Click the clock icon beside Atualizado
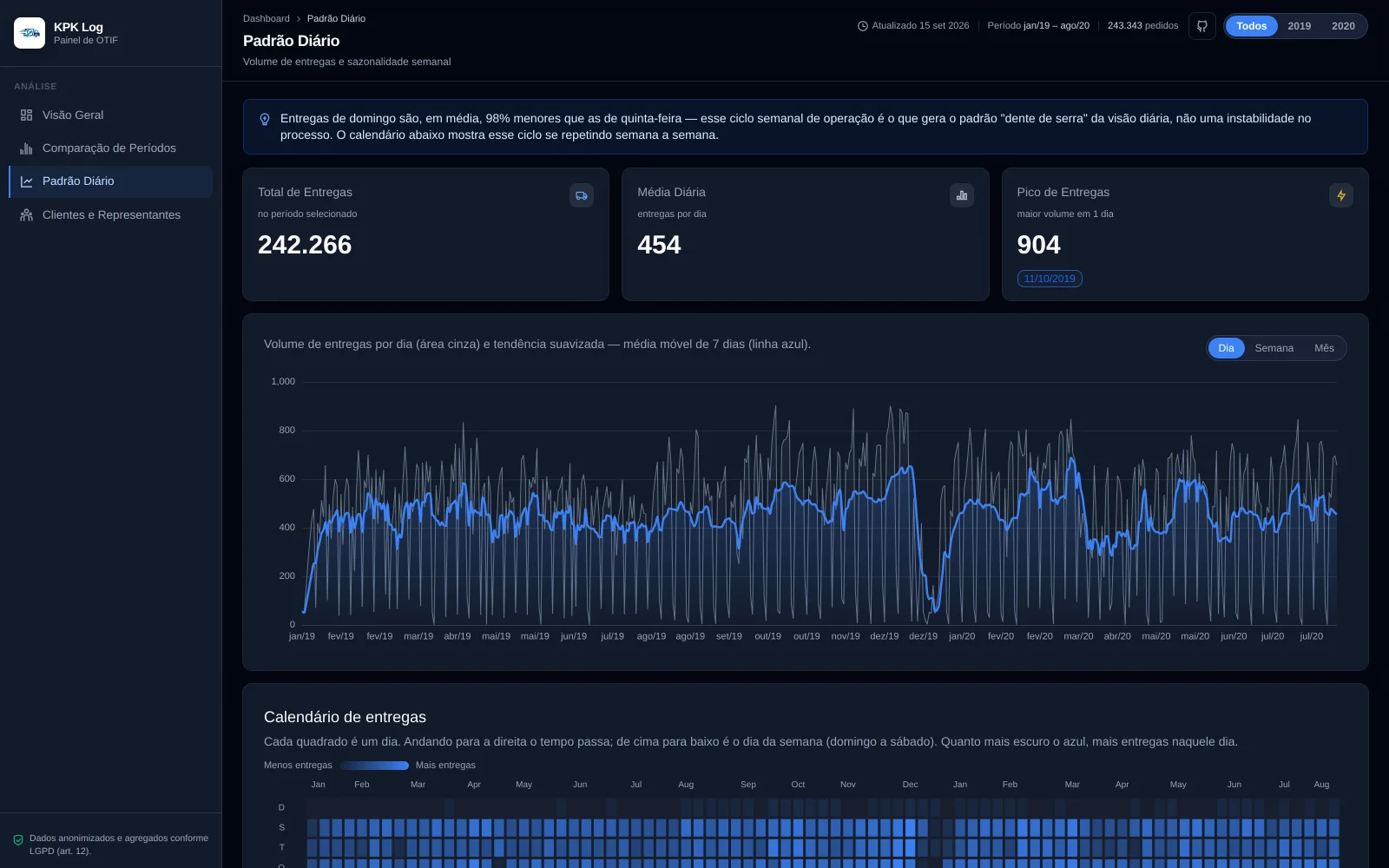 [x=863, y=26]
